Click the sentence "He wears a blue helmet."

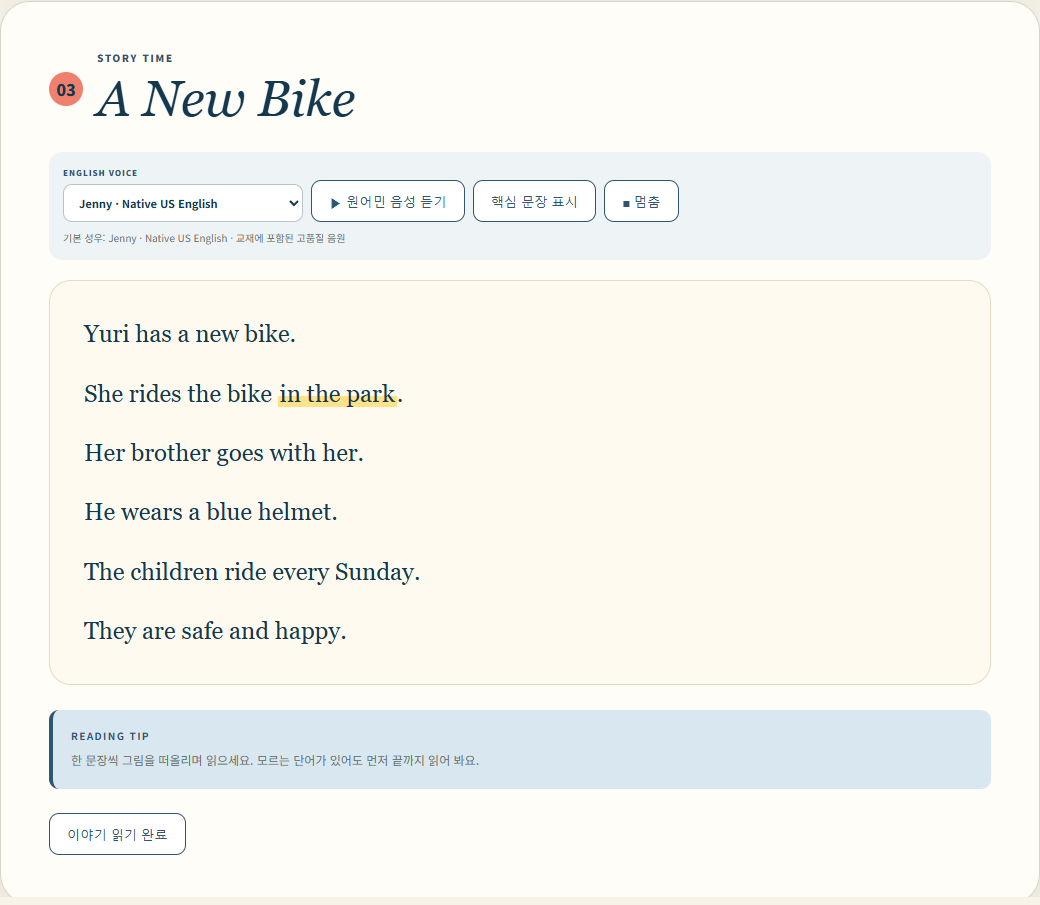(x=211, y=512)
